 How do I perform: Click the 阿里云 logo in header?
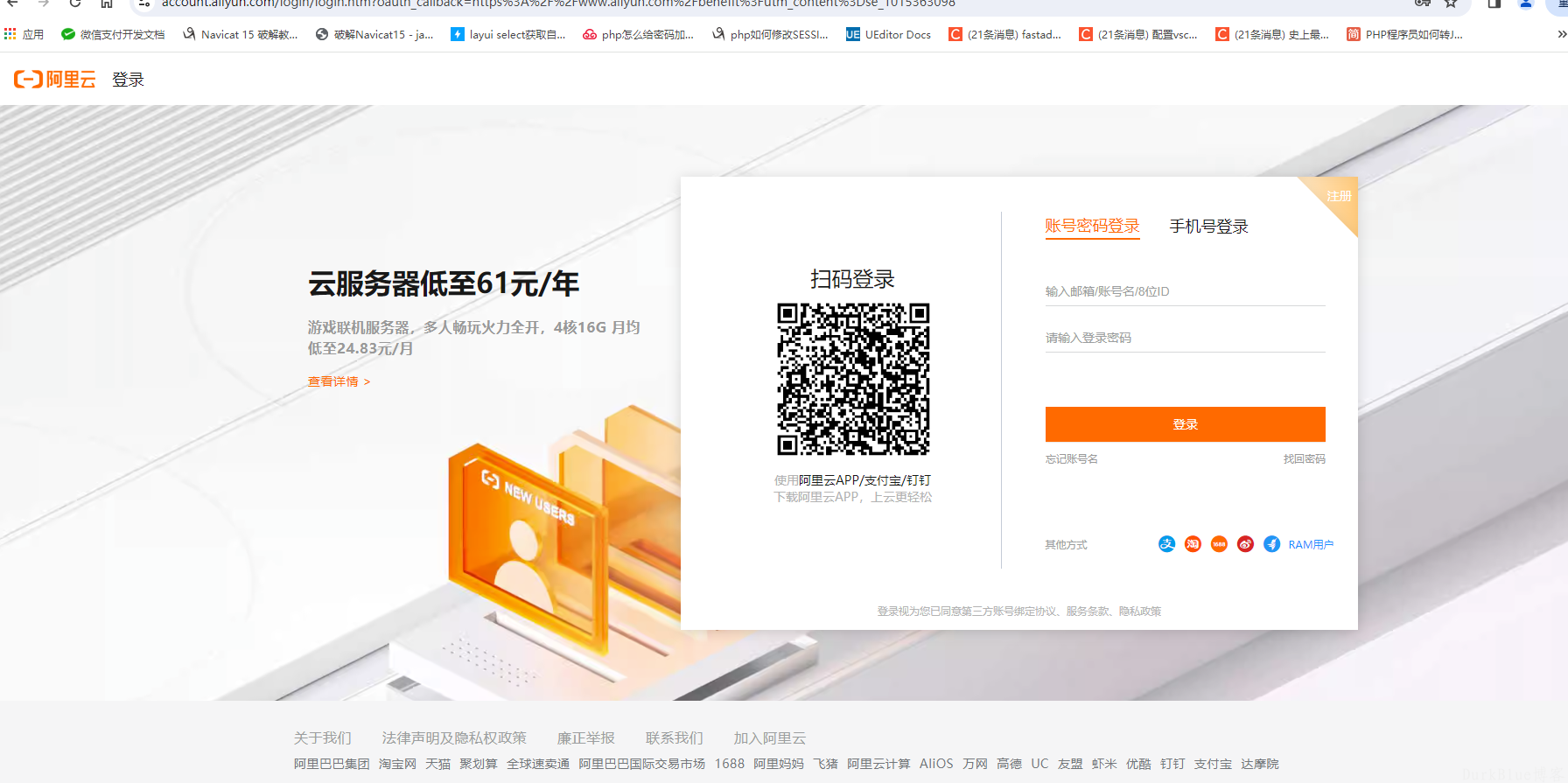[x=54, y=80]
